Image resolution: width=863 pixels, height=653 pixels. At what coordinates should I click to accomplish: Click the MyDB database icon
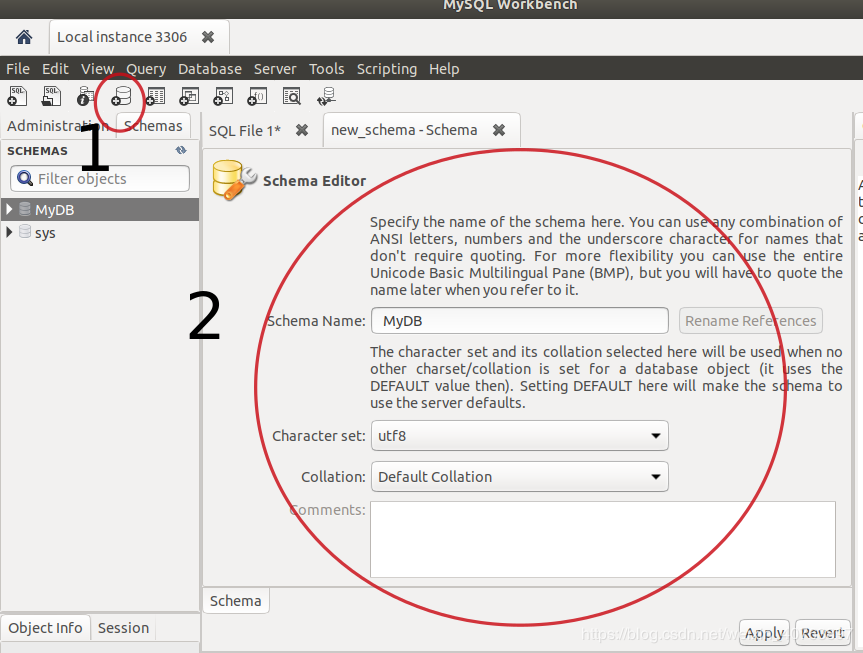(x=25, y=209)
